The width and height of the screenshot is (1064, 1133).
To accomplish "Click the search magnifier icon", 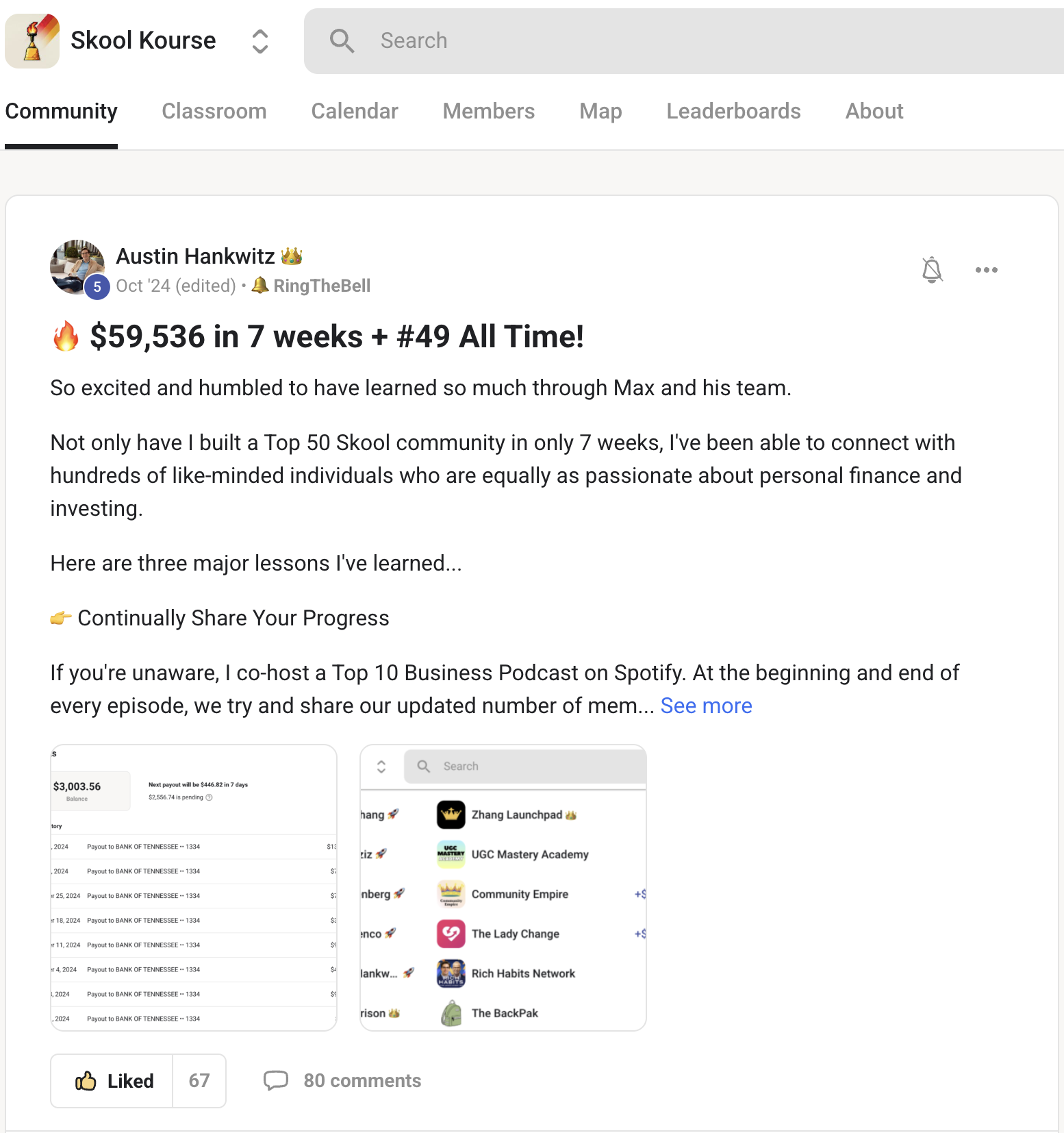I will pos(342,41).
